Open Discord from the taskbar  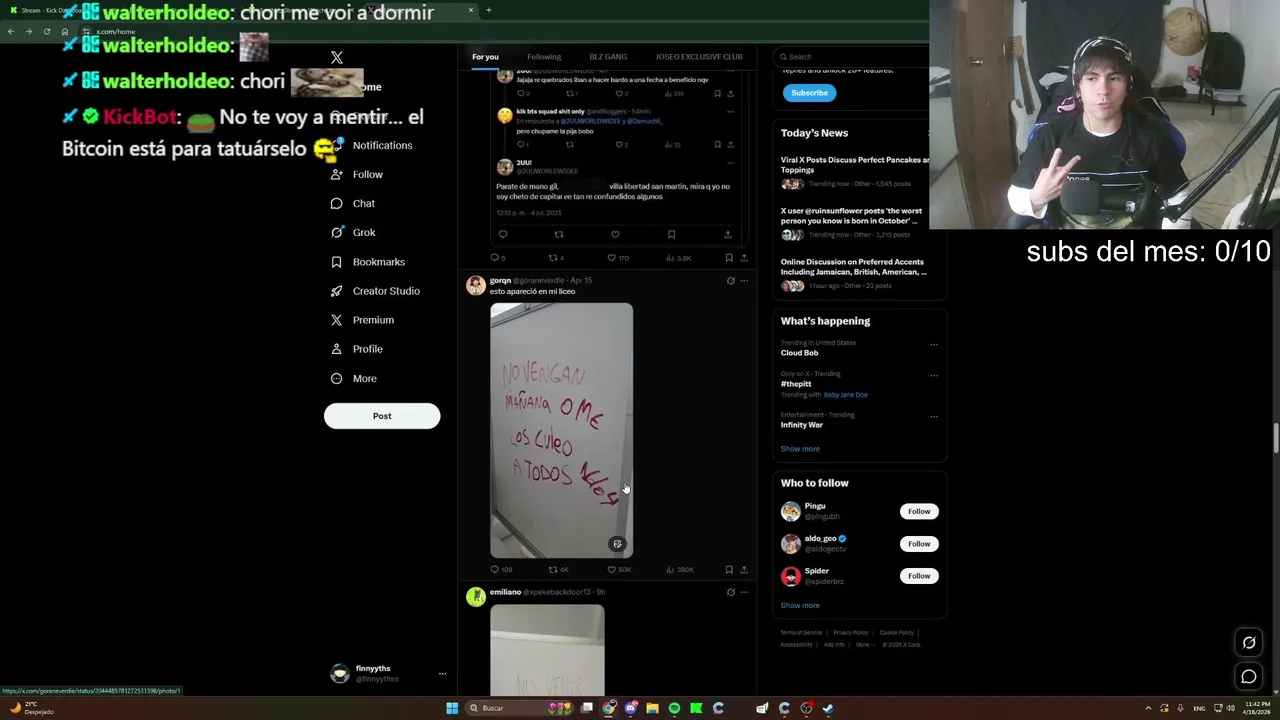click(x=631, y=708)
